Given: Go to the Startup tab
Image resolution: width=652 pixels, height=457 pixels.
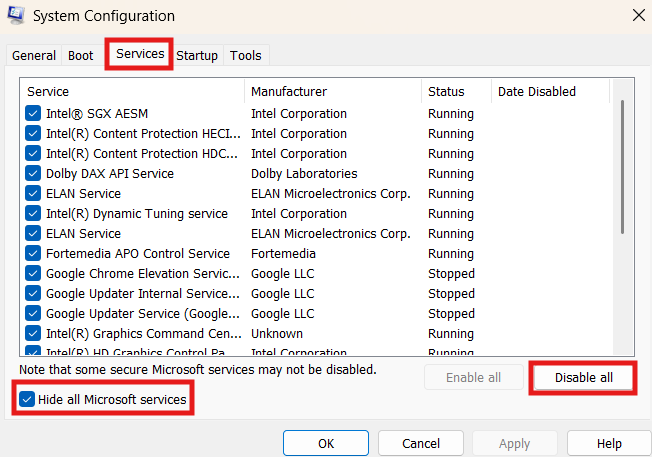Looking at the screenshot, I should click(197, 55).
